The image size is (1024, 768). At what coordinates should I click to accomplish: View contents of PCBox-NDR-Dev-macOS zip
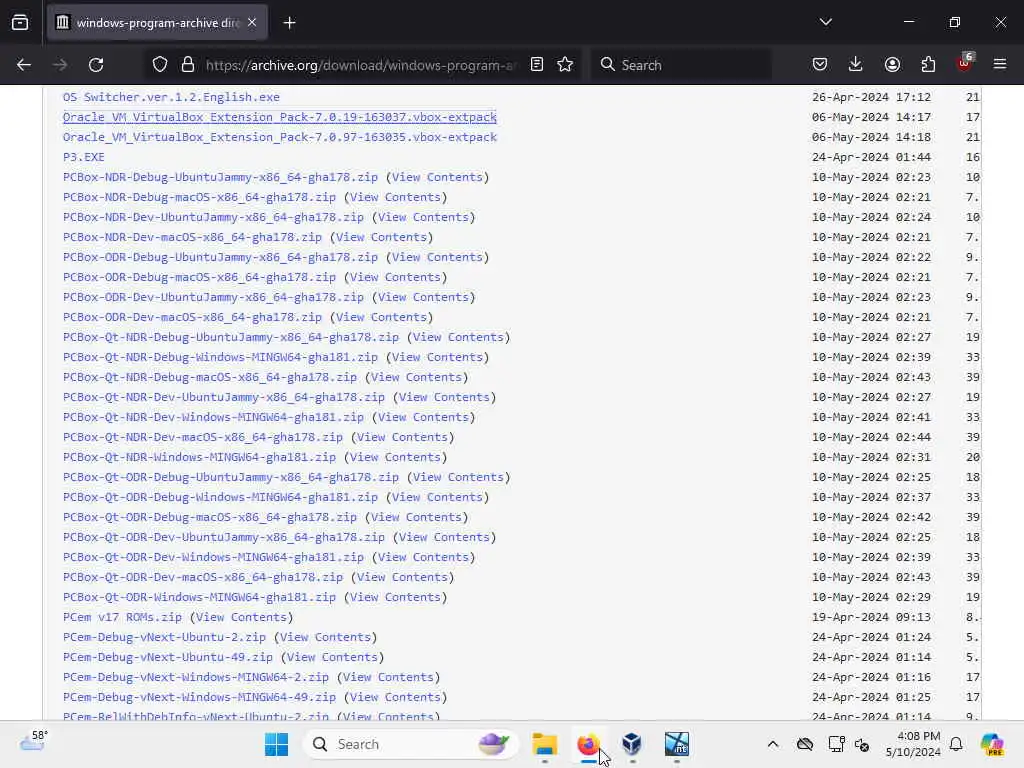(381, 237)
